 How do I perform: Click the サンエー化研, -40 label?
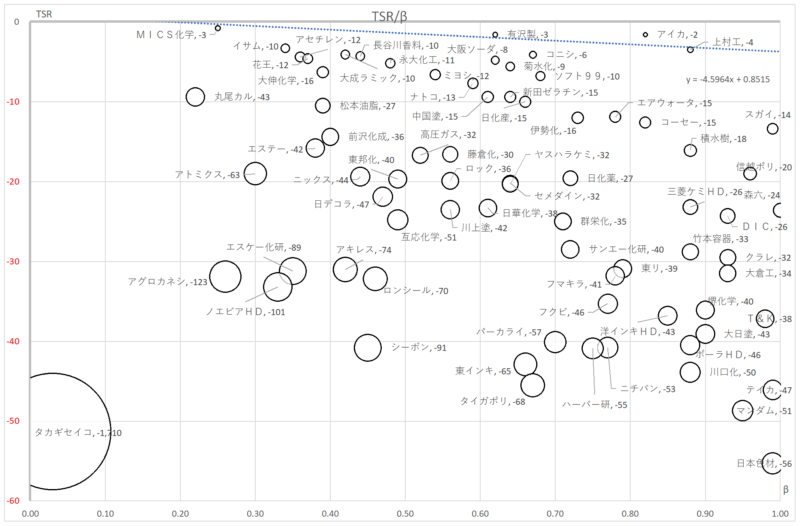[627, 249]
